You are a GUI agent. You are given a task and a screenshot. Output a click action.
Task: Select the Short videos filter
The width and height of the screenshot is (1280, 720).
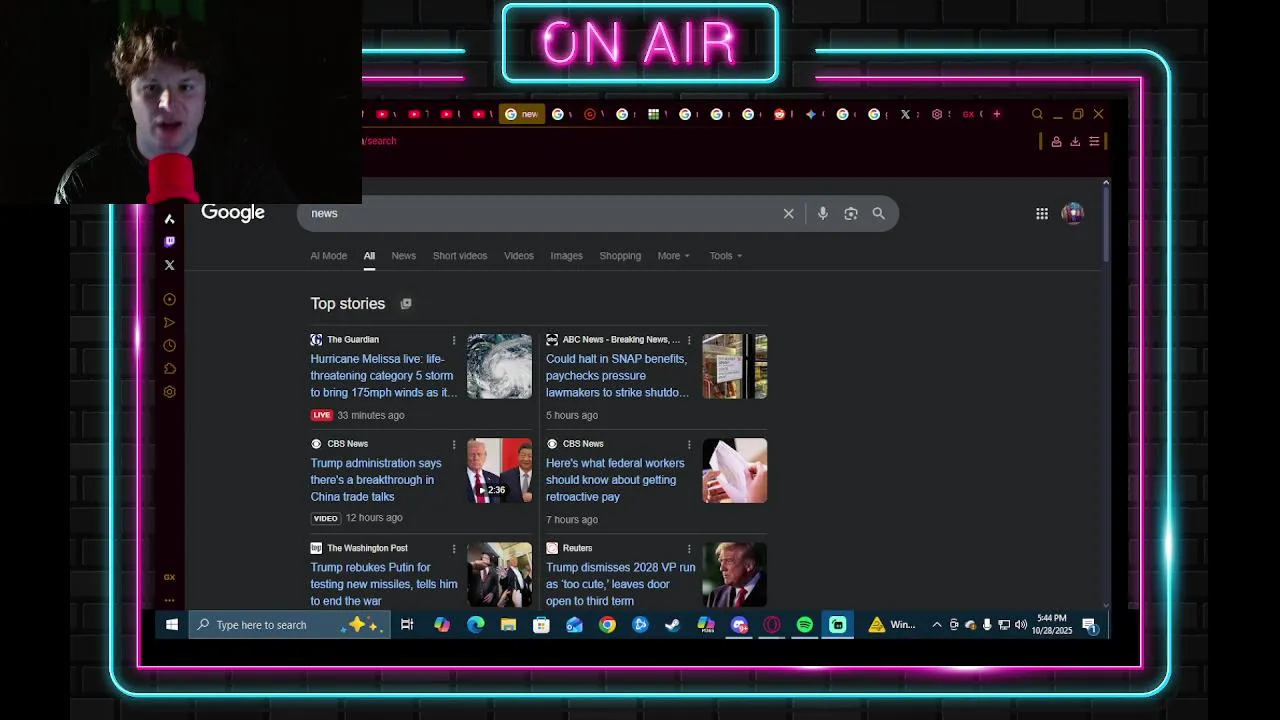pos(460,256)
